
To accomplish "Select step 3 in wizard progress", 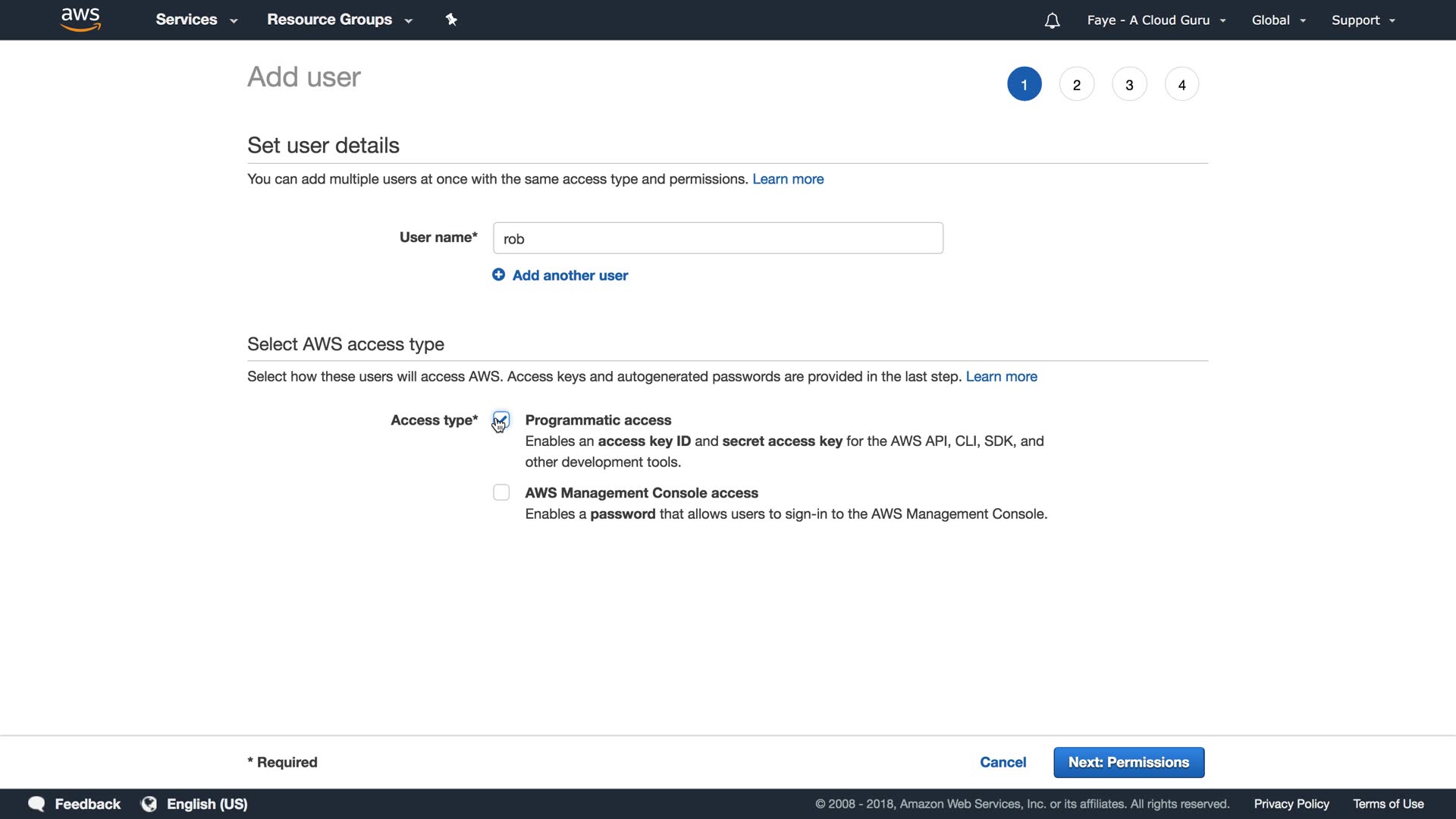I will click(1129, 84).
